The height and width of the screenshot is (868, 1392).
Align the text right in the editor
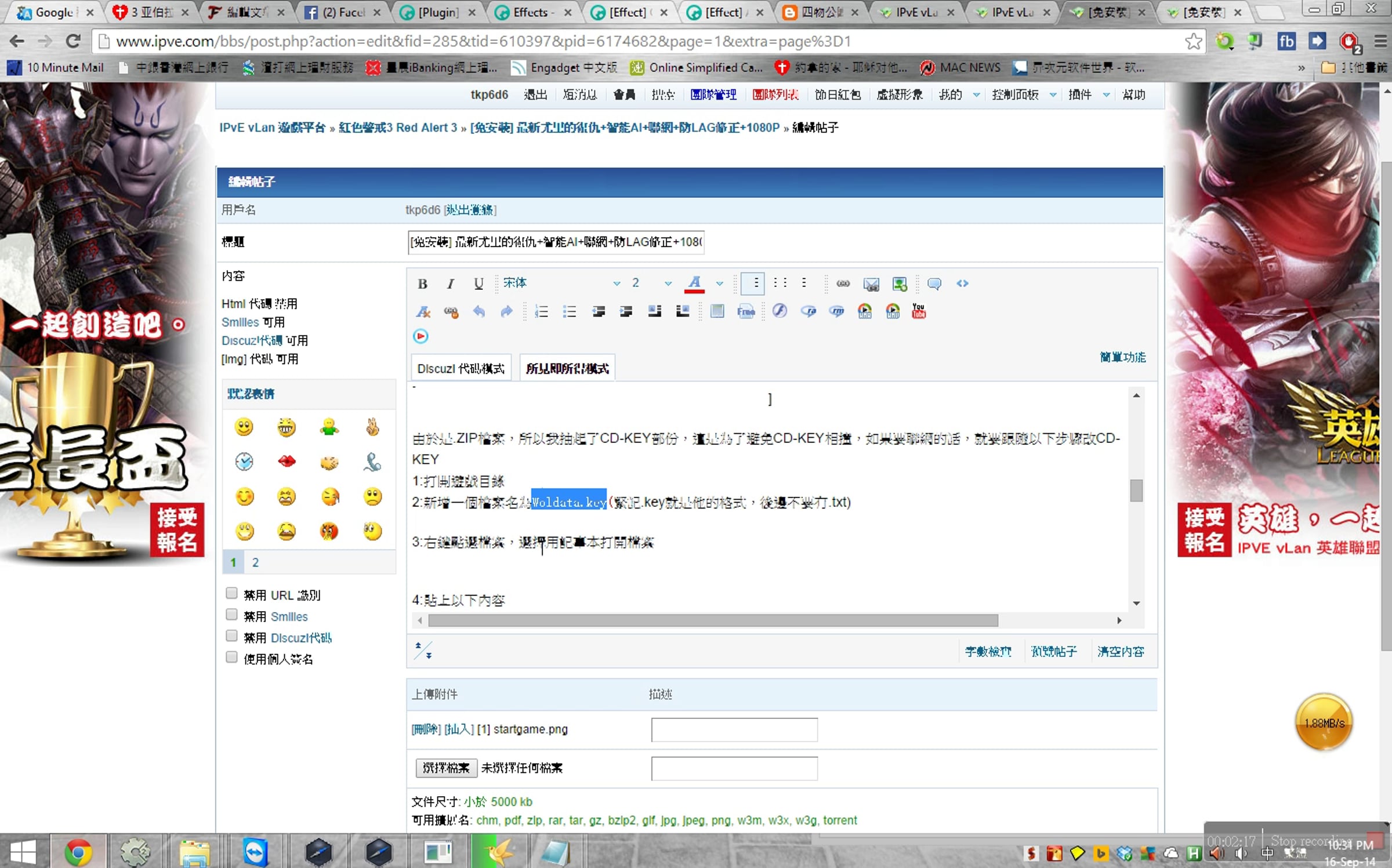click(x=804, y=284)
